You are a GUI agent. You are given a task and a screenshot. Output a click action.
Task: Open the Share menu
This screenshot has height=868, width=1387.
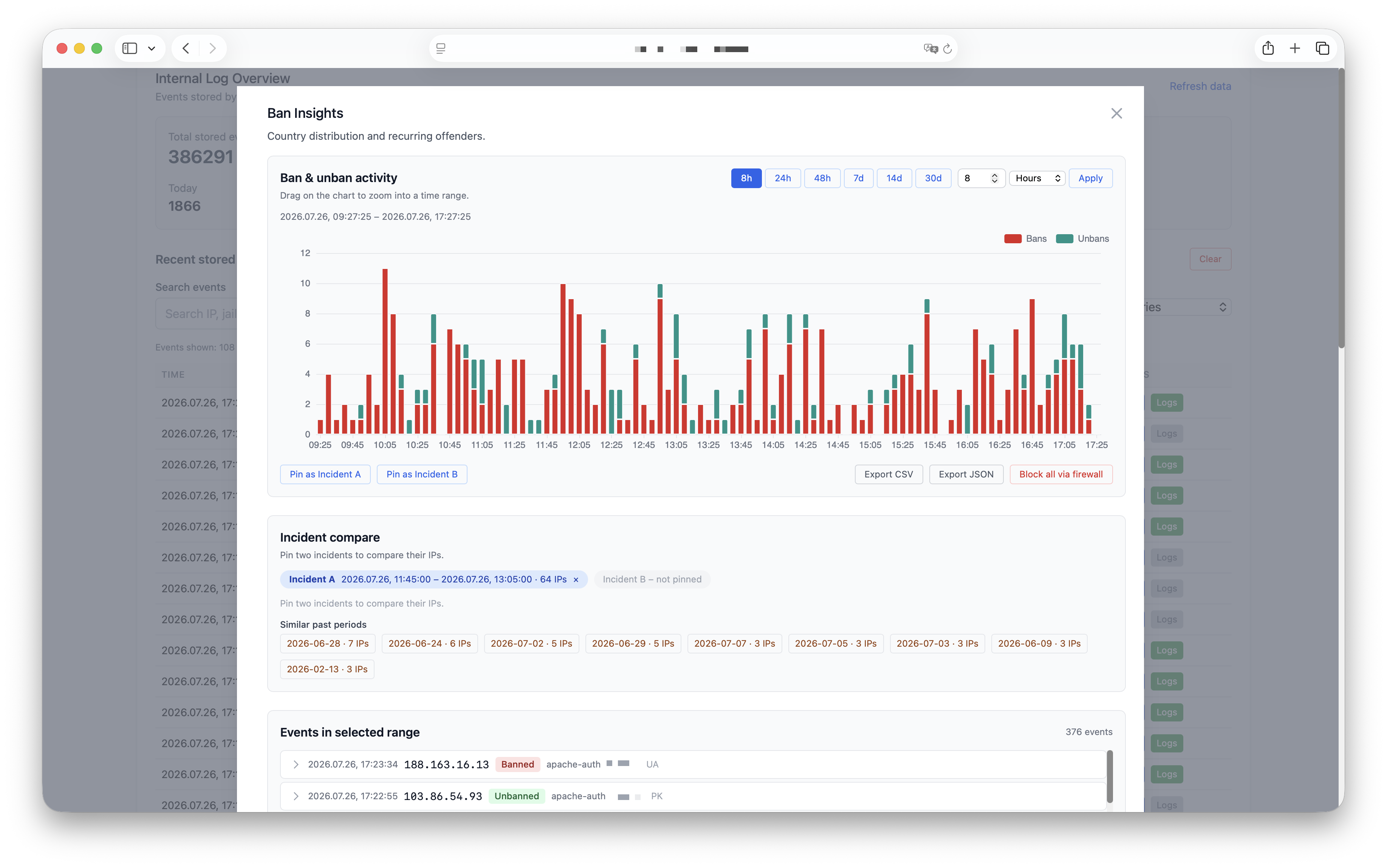tap(1268, 48)
